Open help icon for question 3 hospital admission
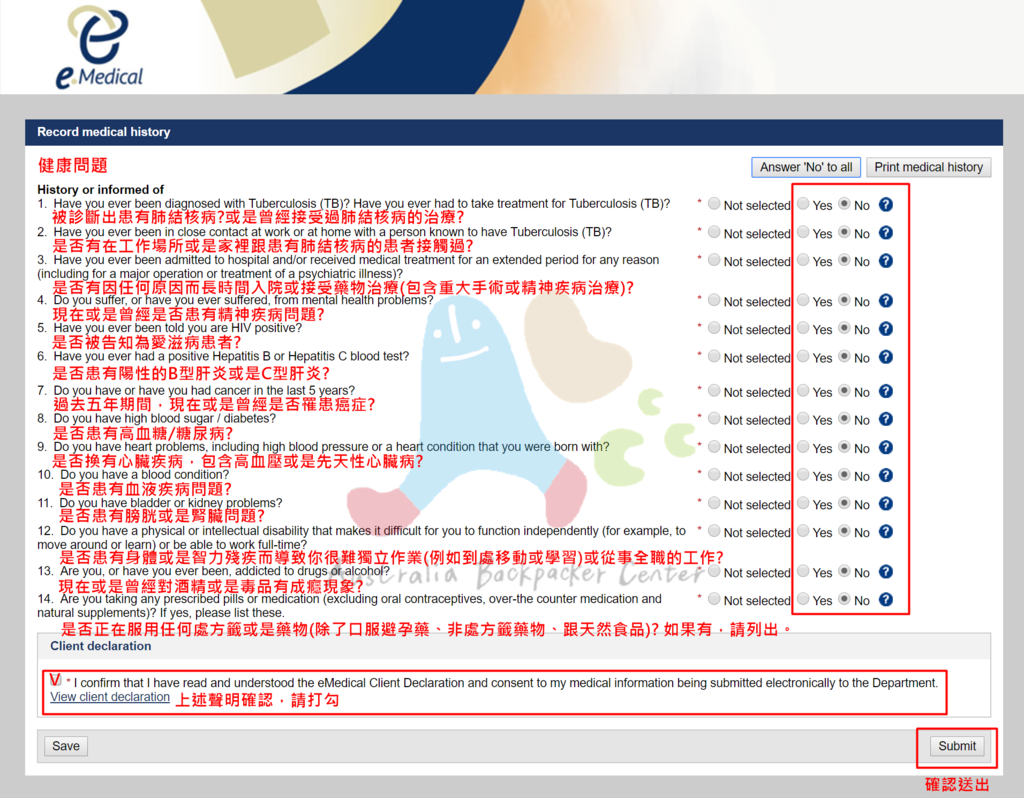The image size is (1024, 798). tap(886, 261)
